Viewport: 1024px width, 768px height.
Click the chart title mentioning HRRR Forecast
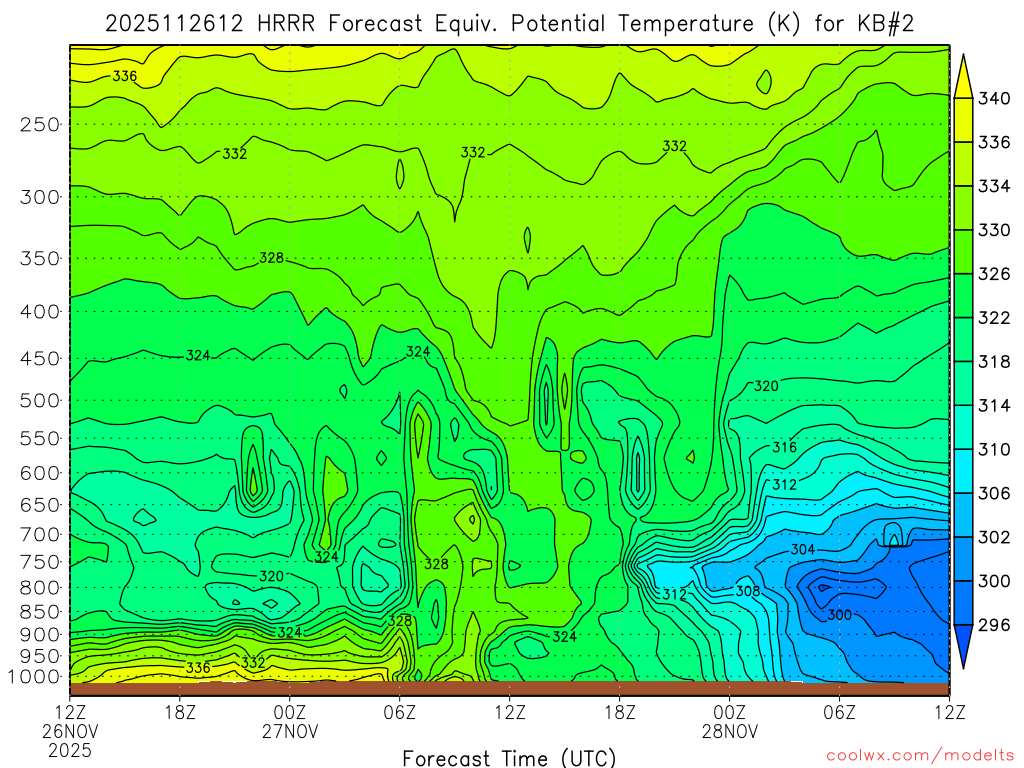click(509, 24)
